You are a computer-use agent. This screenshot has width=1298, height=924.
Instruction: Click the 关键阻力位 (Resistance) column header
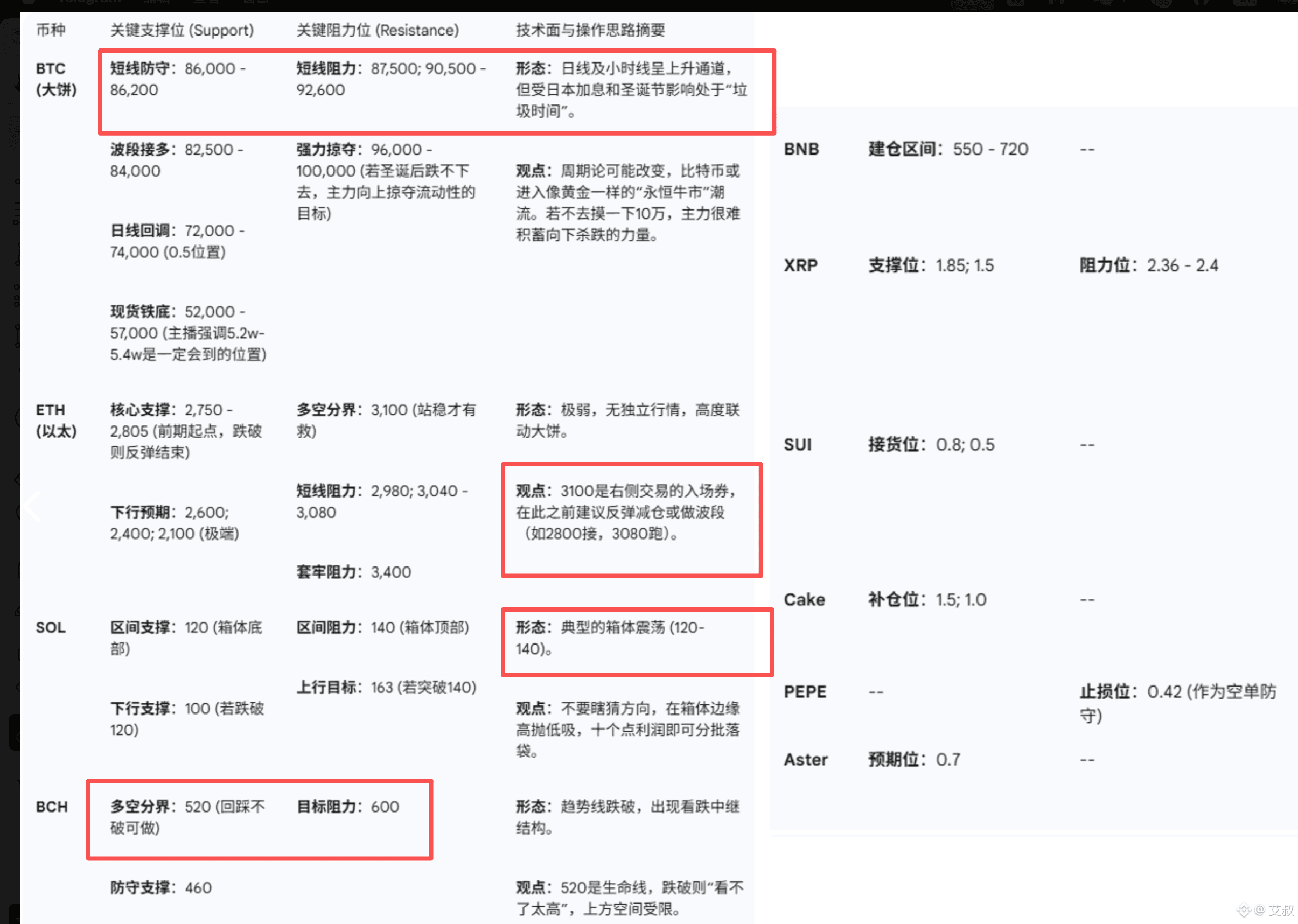377,30
